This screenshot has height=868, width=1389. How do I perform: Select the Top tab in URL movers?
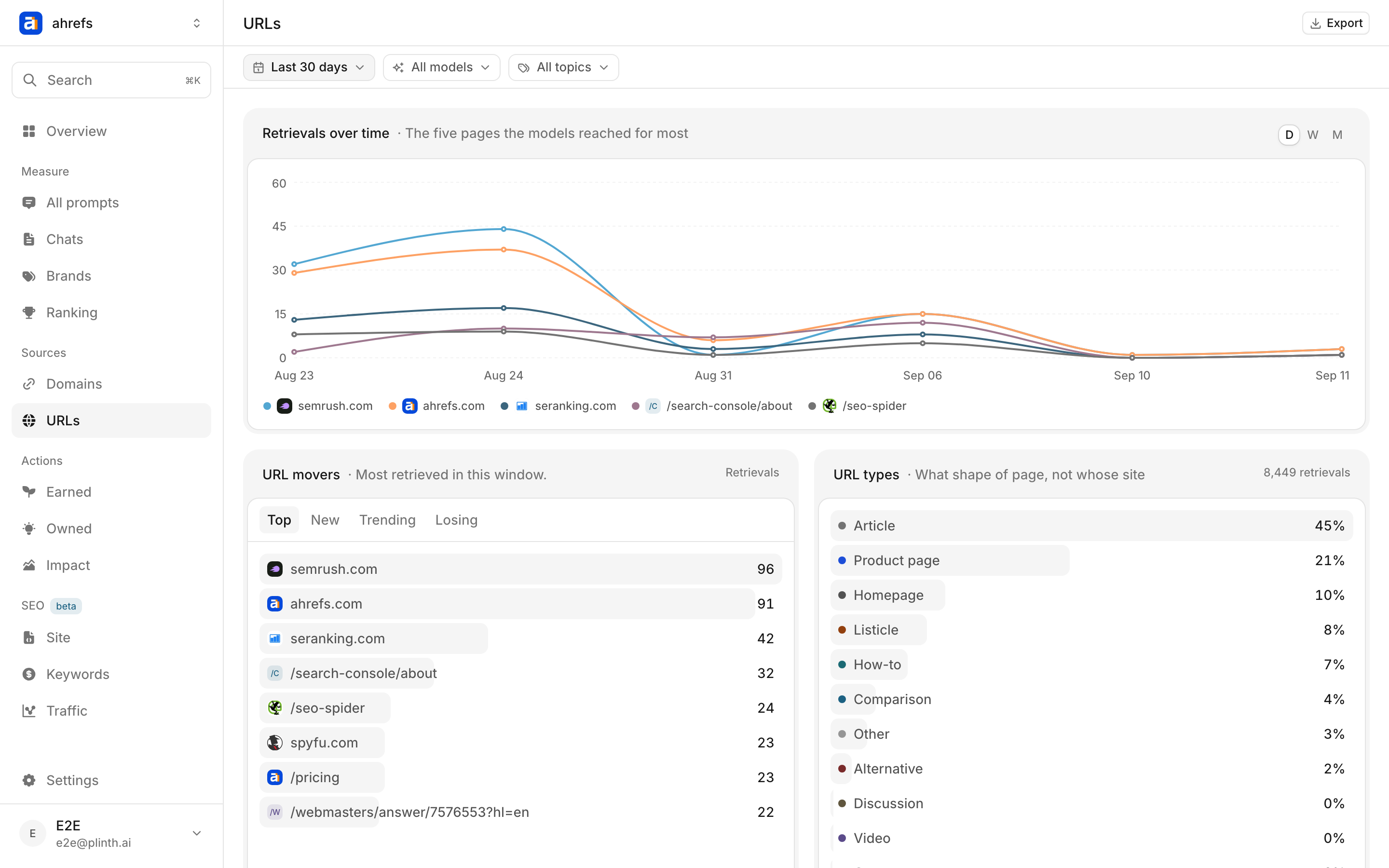click(280, 520)
